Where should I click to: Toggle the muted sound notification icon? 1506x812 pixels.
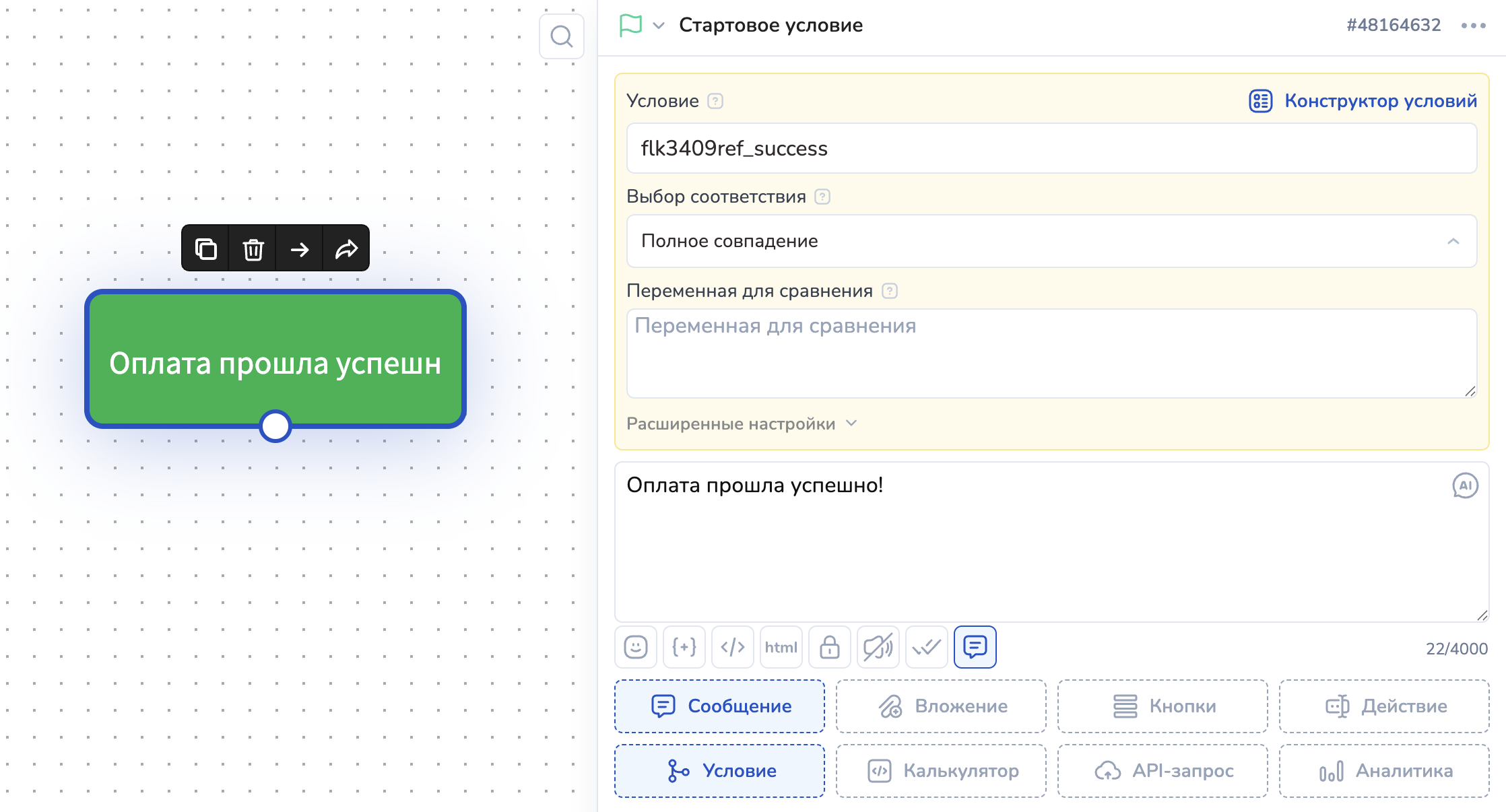(x=878, y=647)
